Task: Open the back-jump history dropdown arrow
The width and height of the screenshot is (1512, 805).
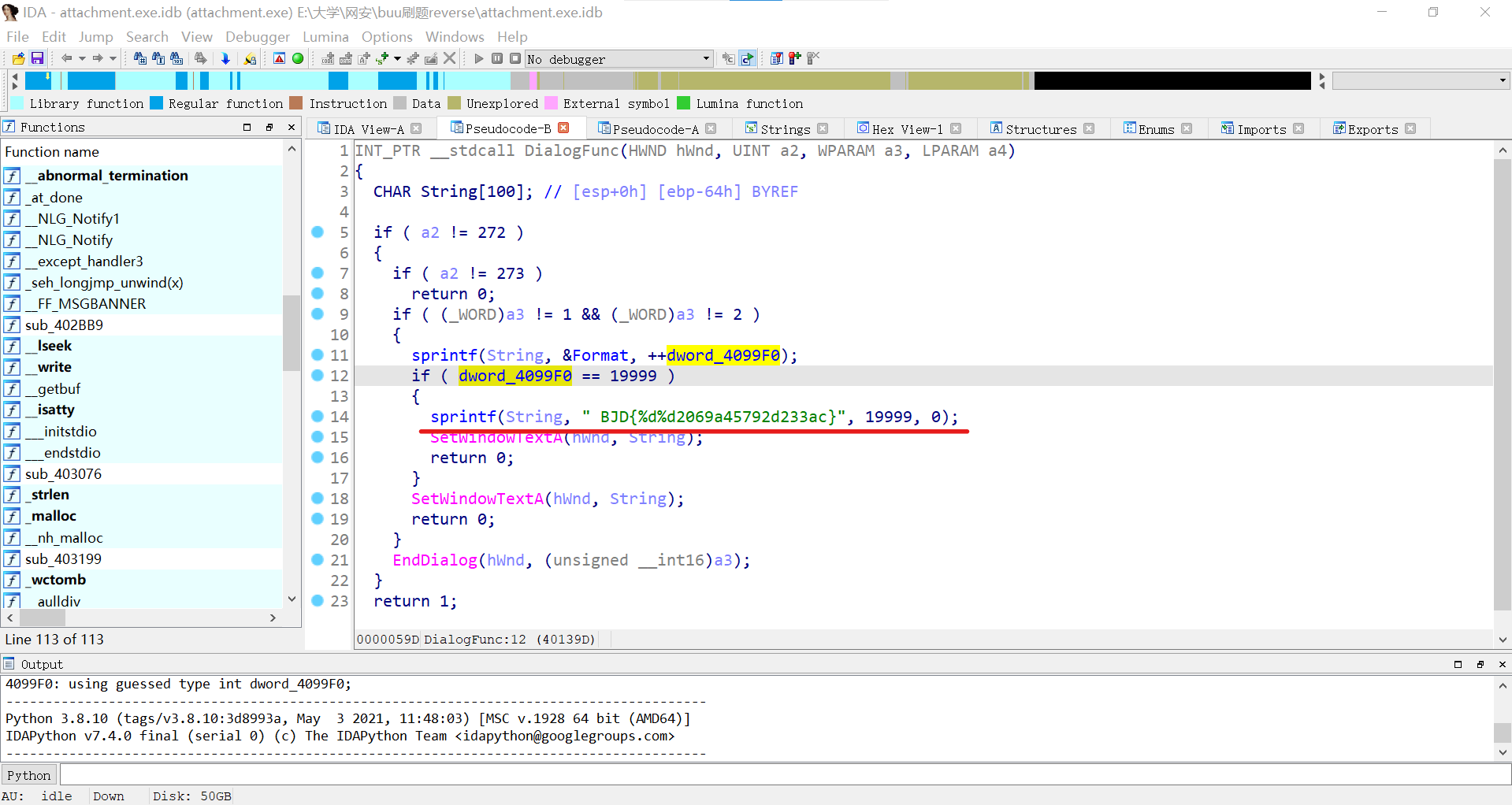Action: point(82,58)
